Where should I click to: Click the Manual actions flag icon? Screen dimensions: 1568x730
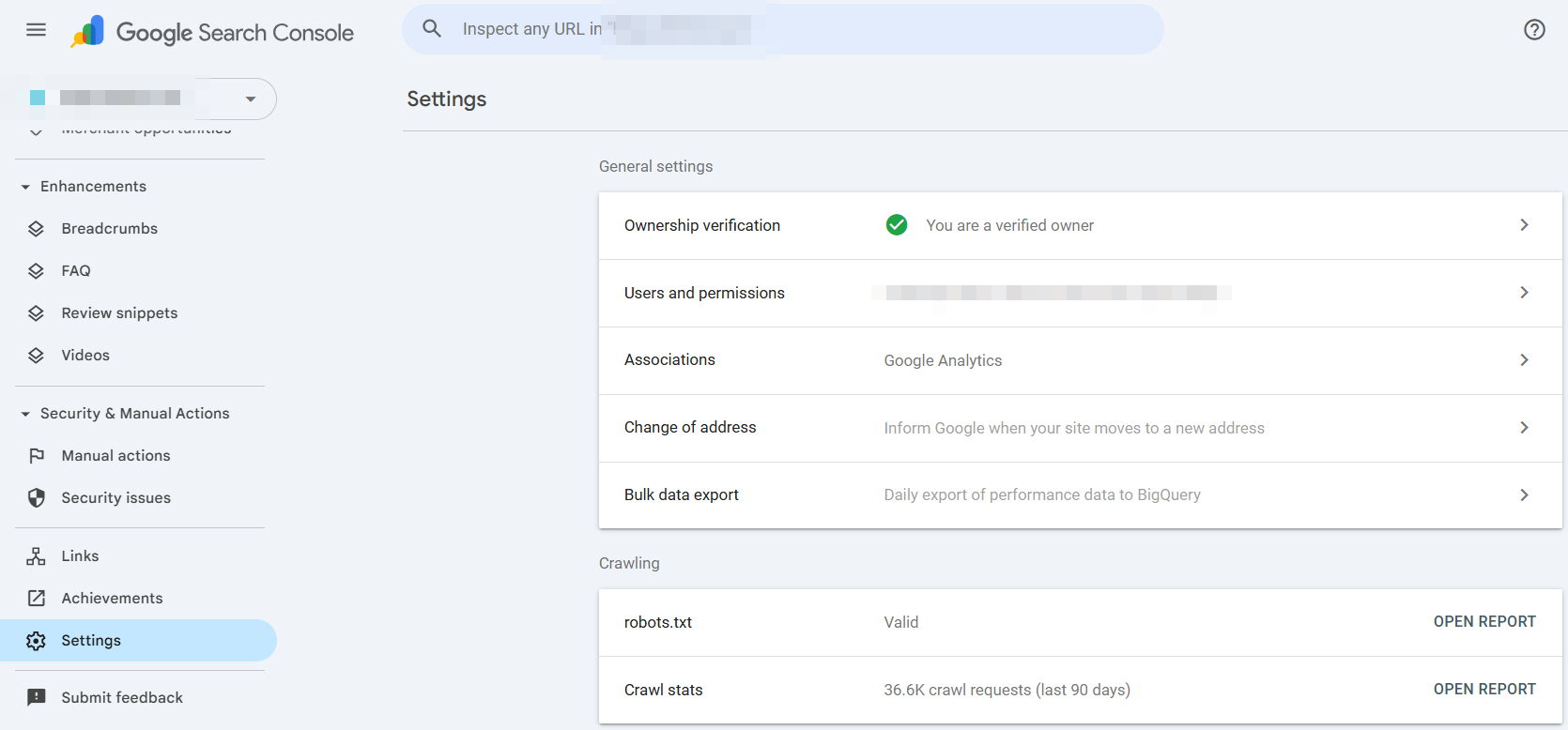click(37, 456)
